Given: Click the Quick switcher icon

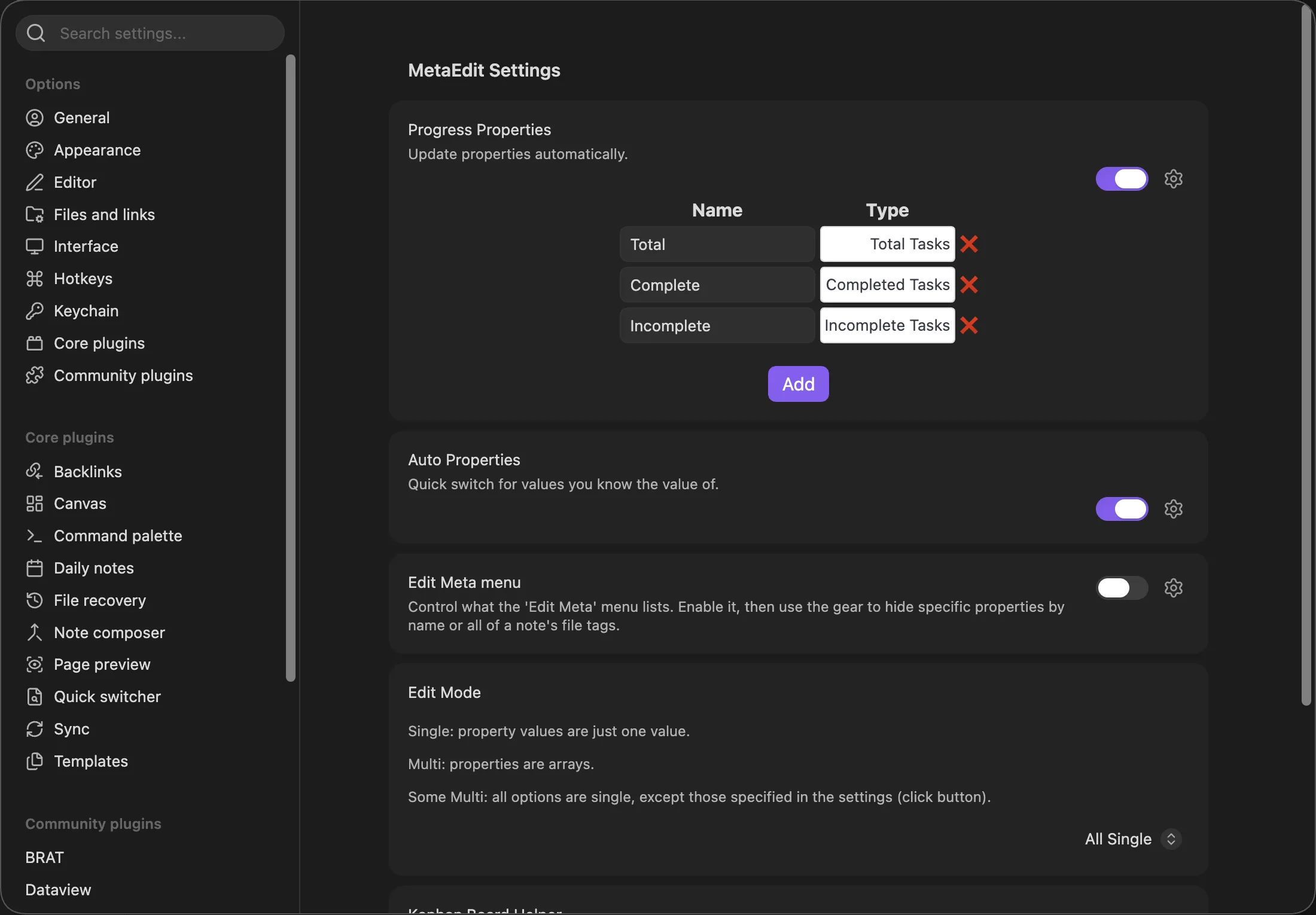Looking at the screenshot, I should (x=35, y=697).
